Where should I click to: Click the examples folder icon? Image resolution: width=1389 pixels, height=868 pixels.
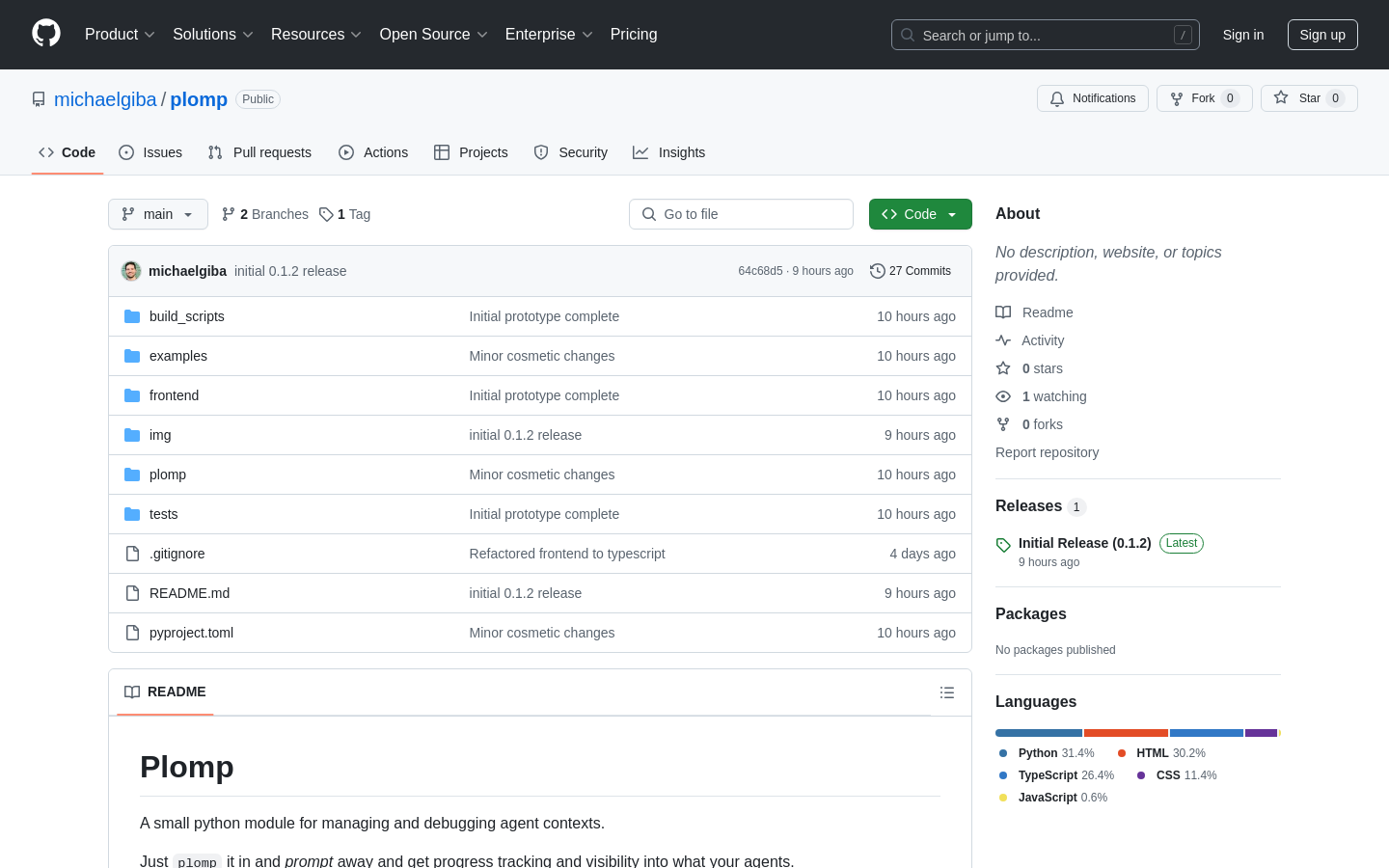132,356
